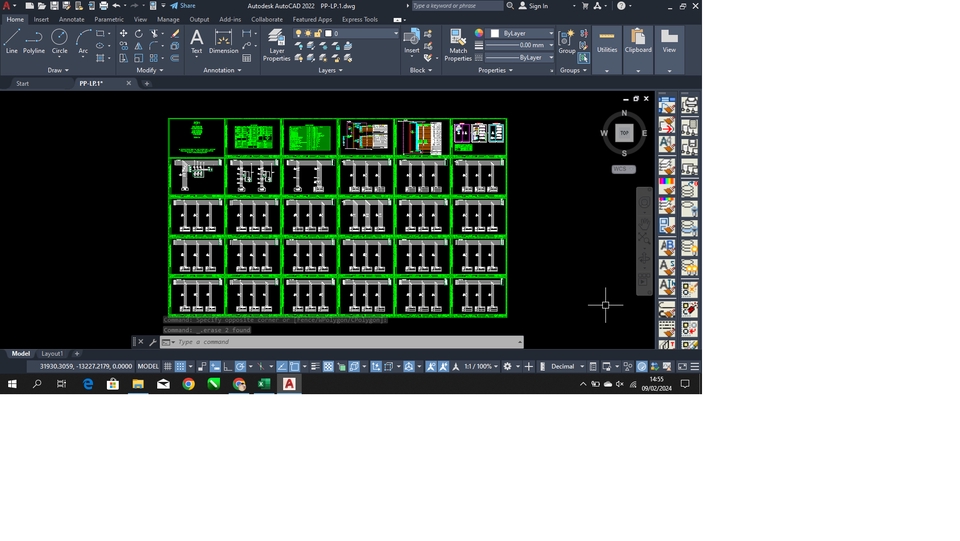Screen dimensions: 960x541
Task: Open the Express Tools ribbon tab
Action: 360,20
